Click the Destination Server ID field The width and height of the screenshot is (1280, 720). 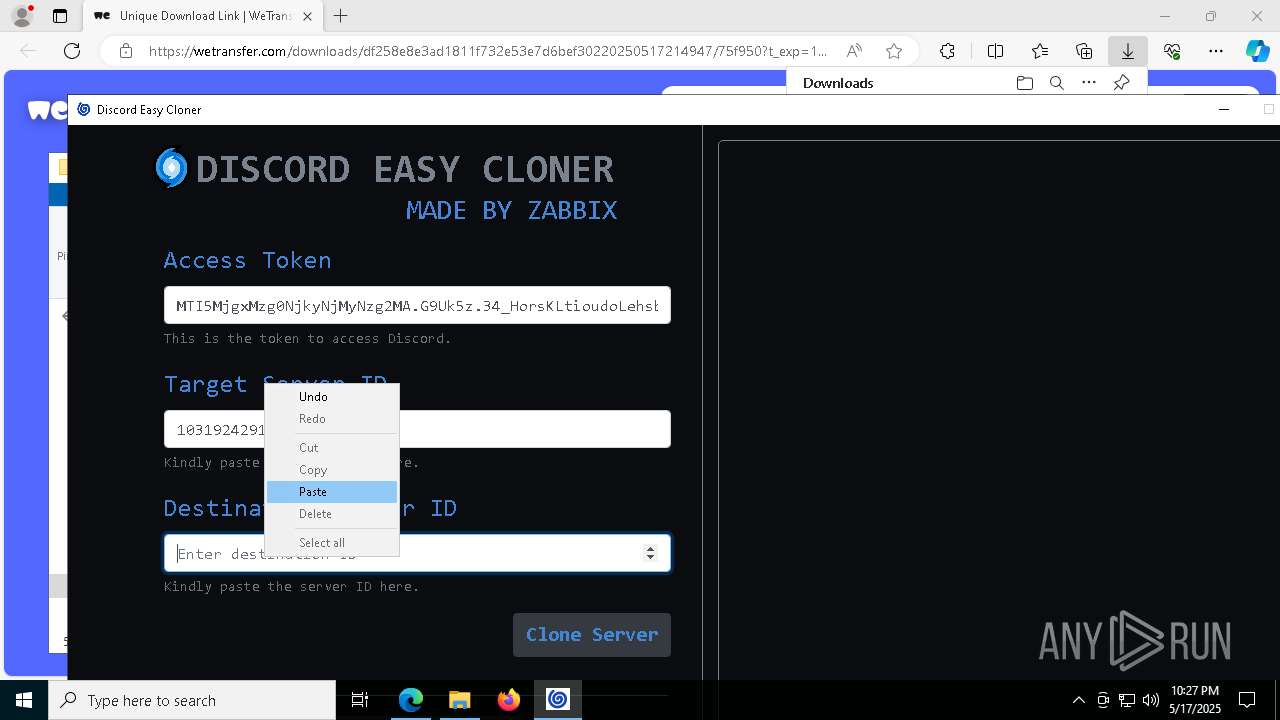click(417, 553)
